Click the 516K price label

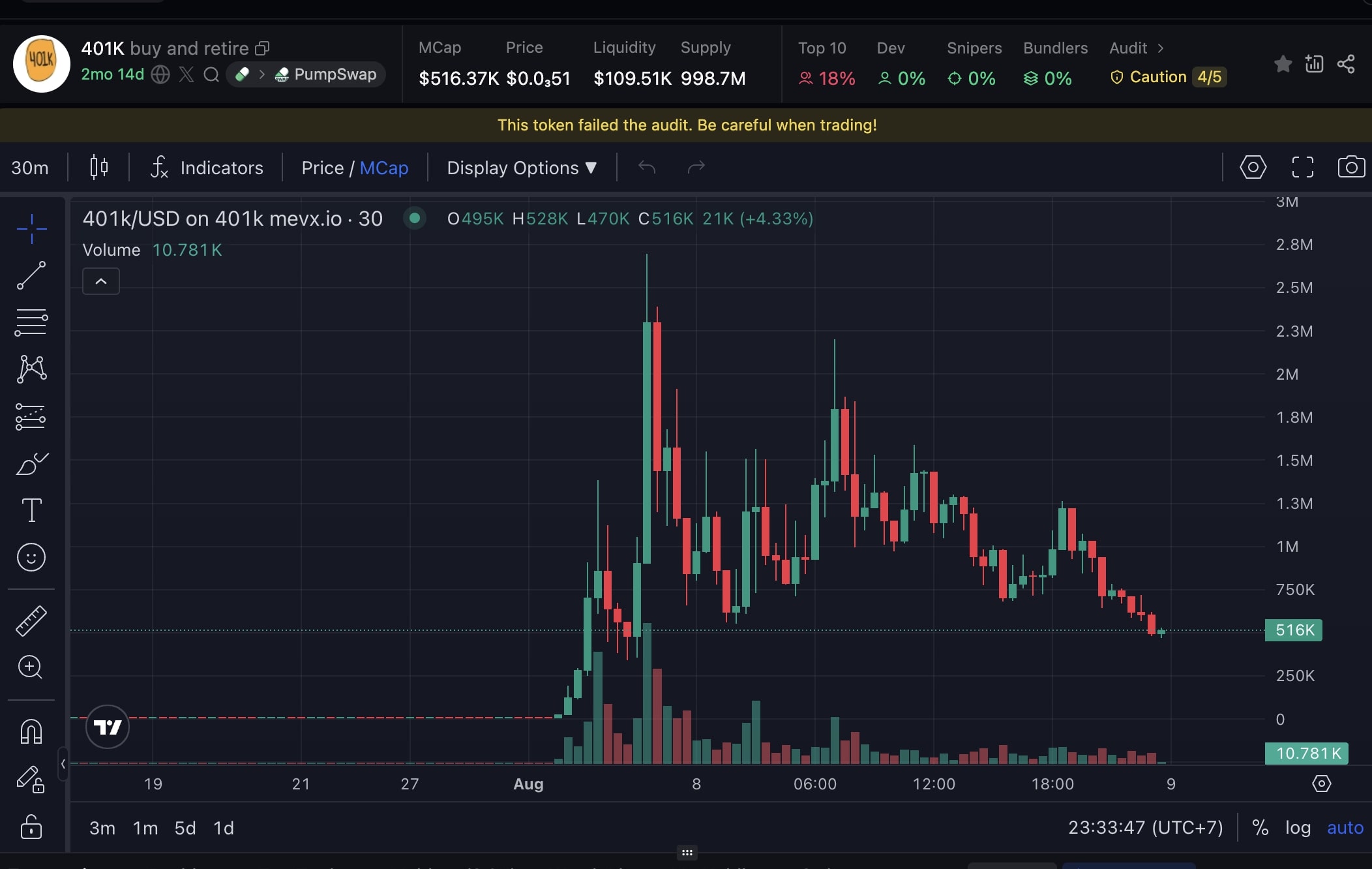1294,630
